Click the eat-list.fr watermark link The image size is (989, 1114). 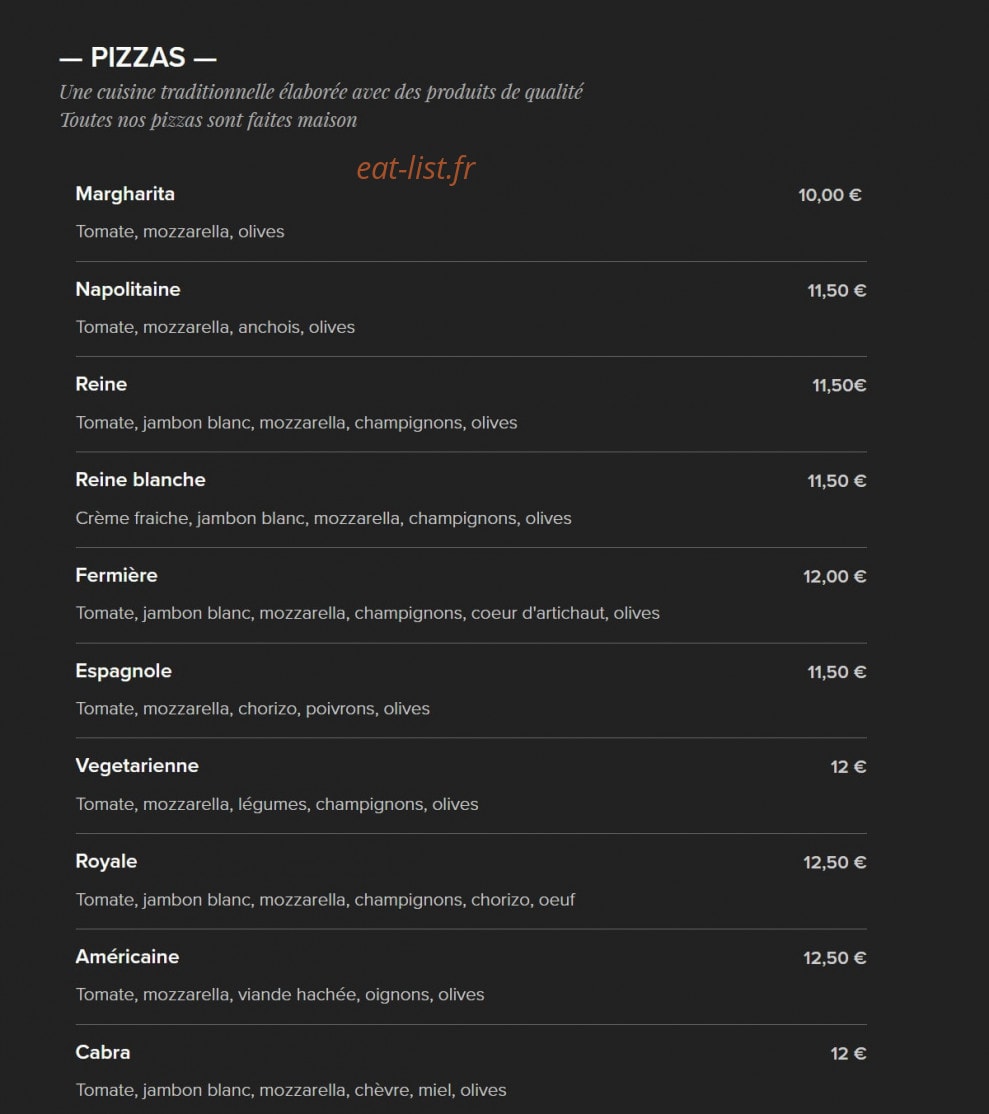(x=416, y=168)
